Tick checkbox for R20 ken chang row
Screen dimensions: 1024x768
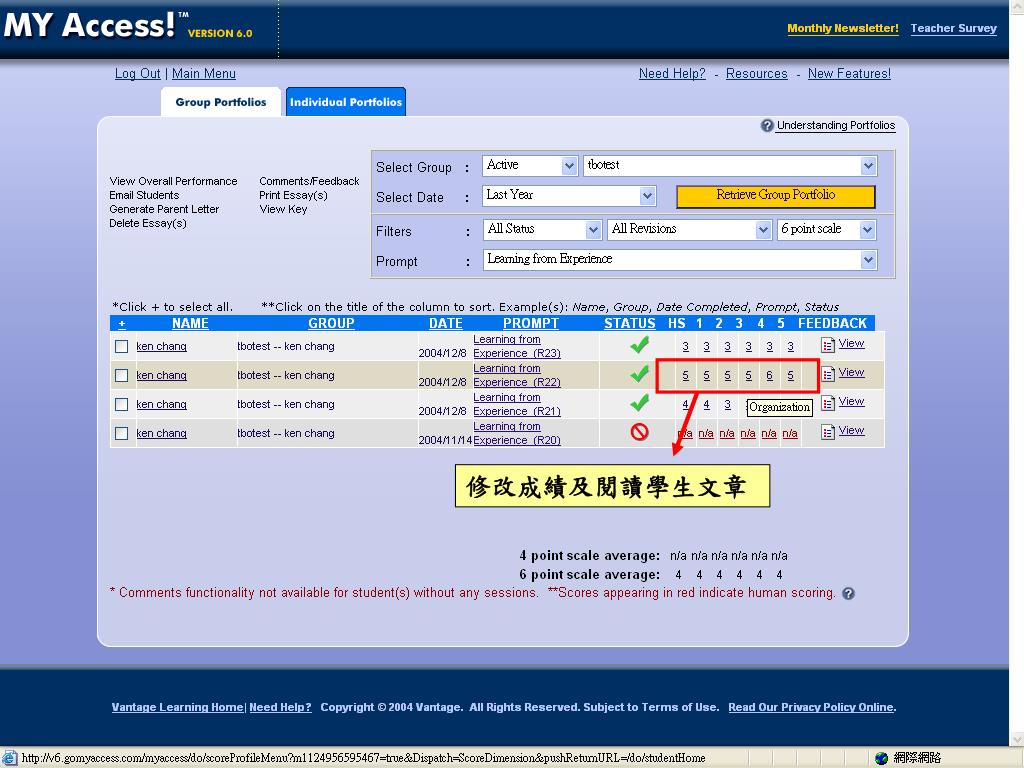tap(121, 433)
